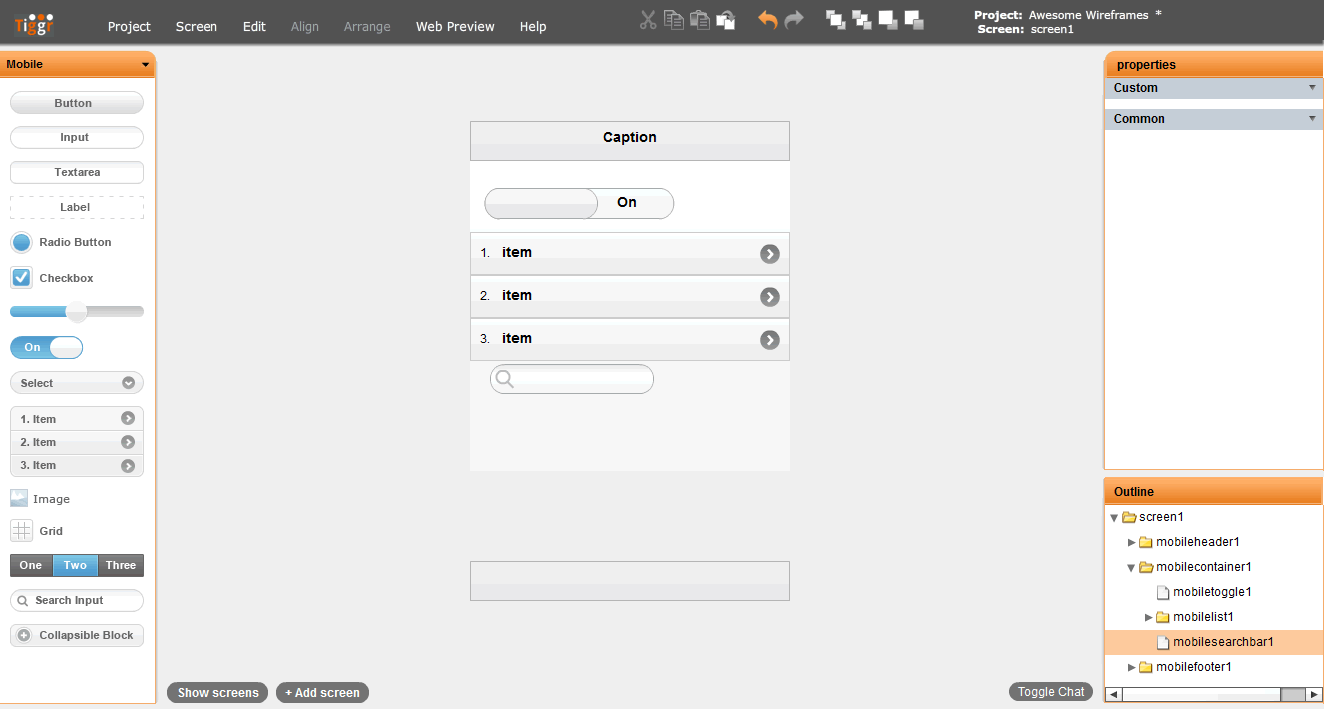This screenshot has width=1324, height=709.
Task: Click the mobilelist1 folder icon in Outline
Action: click(x=1163, y=617)
